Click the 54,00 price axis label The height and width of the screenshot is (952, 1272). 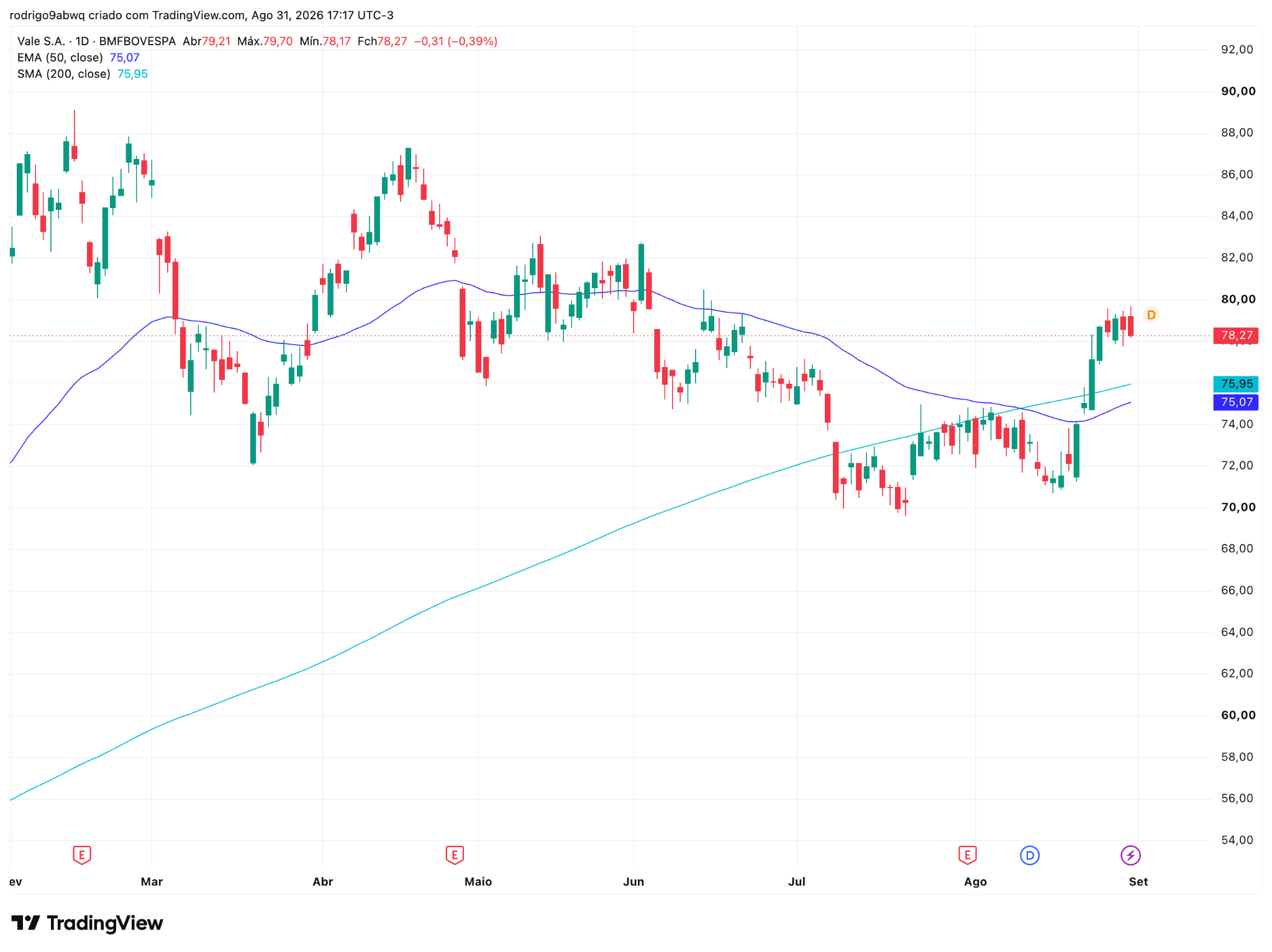pyautogui.click(x=1237, y=840)
